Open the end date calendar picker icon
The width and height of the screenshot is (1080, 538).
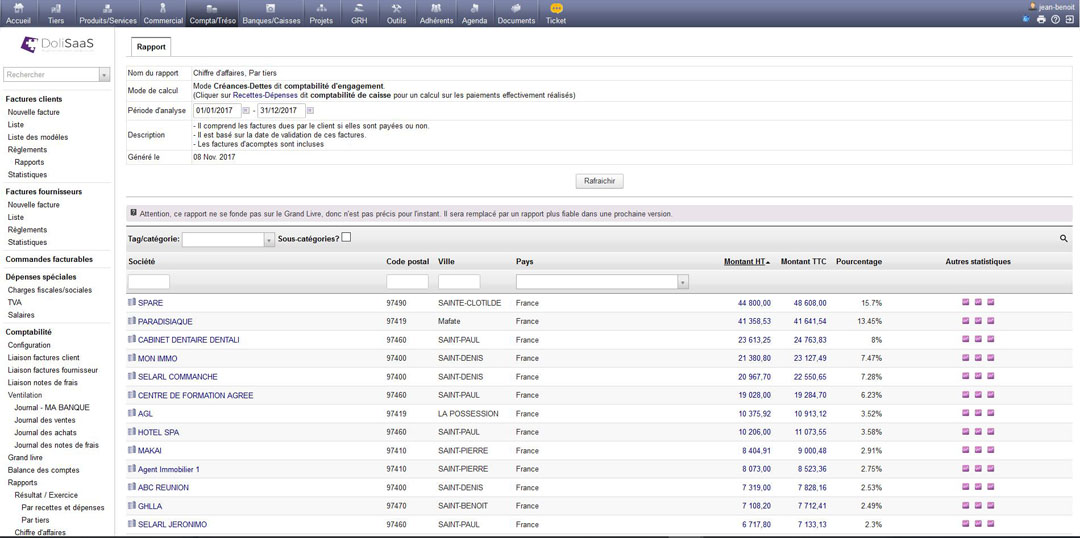click(310, 110)
